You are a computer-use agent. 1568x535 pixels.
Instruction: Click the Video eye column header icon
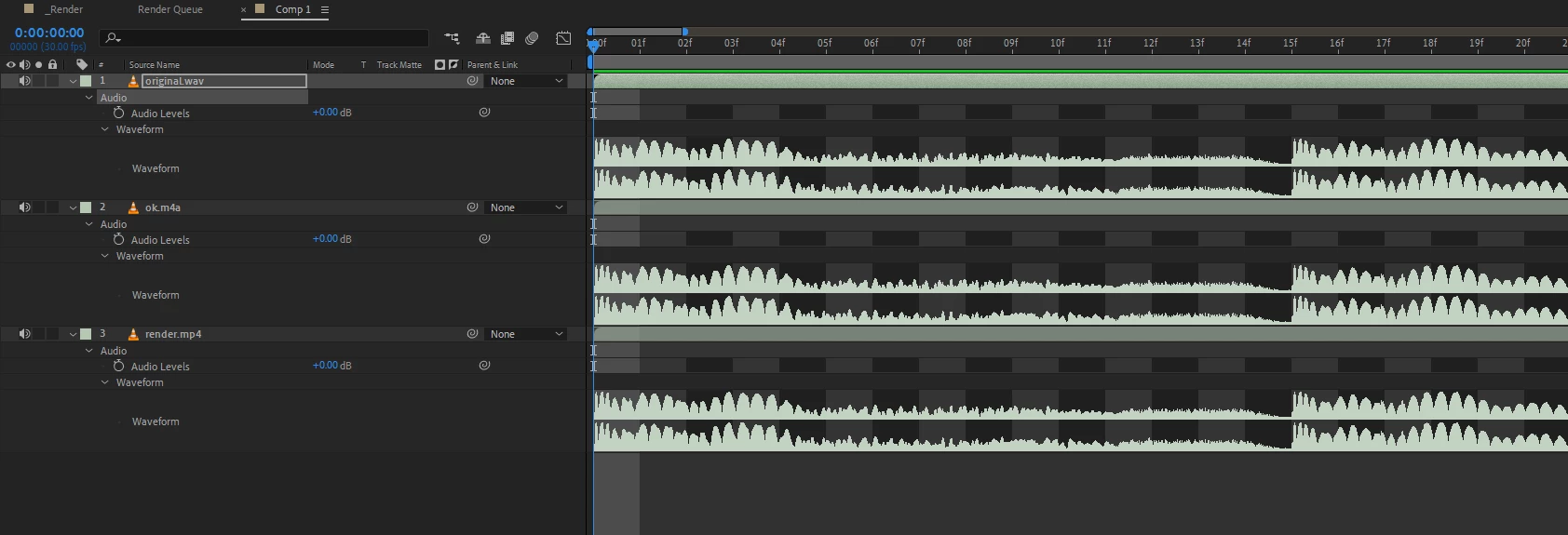pyautogui.click(x=11, y=65)
